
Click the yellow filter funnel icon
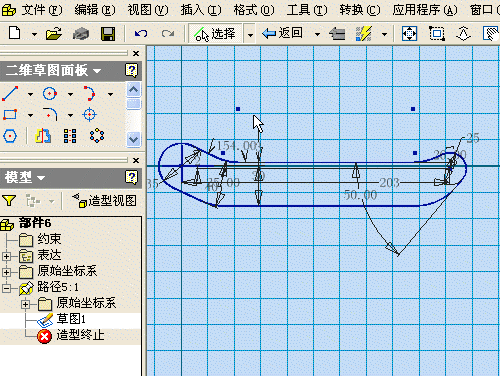click(x=9, y=201)
